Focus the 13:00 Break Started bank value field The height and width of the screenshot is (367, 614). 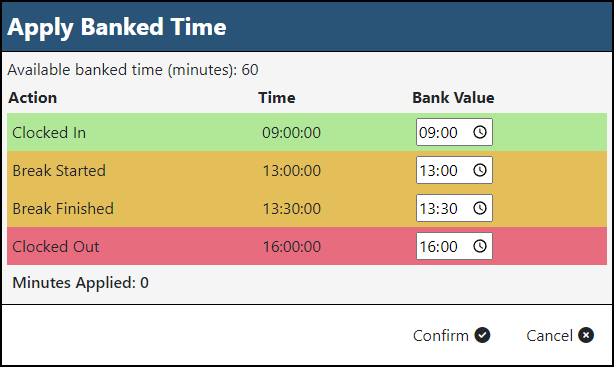[454, 170]
